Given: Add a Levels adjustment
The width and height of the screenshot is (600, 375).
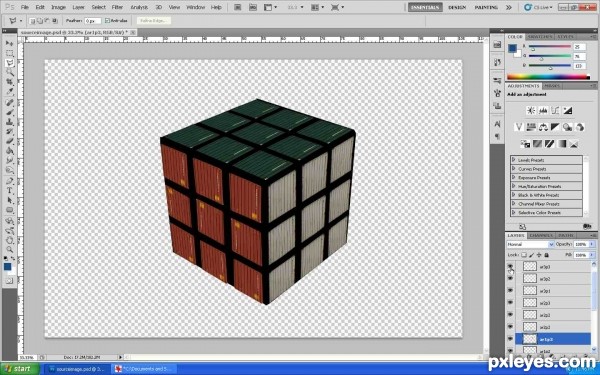Looking at the screenshot, I should pos(543,111).
